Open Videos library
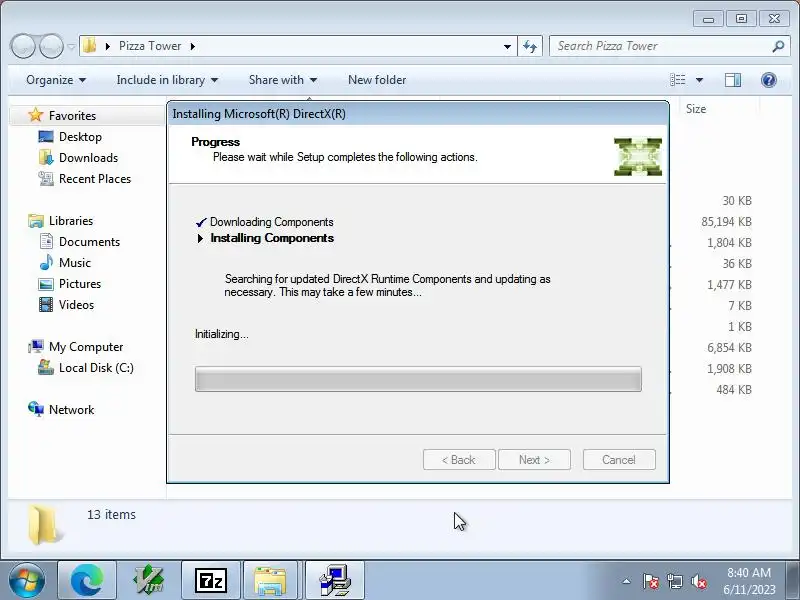 click(76, 305)
